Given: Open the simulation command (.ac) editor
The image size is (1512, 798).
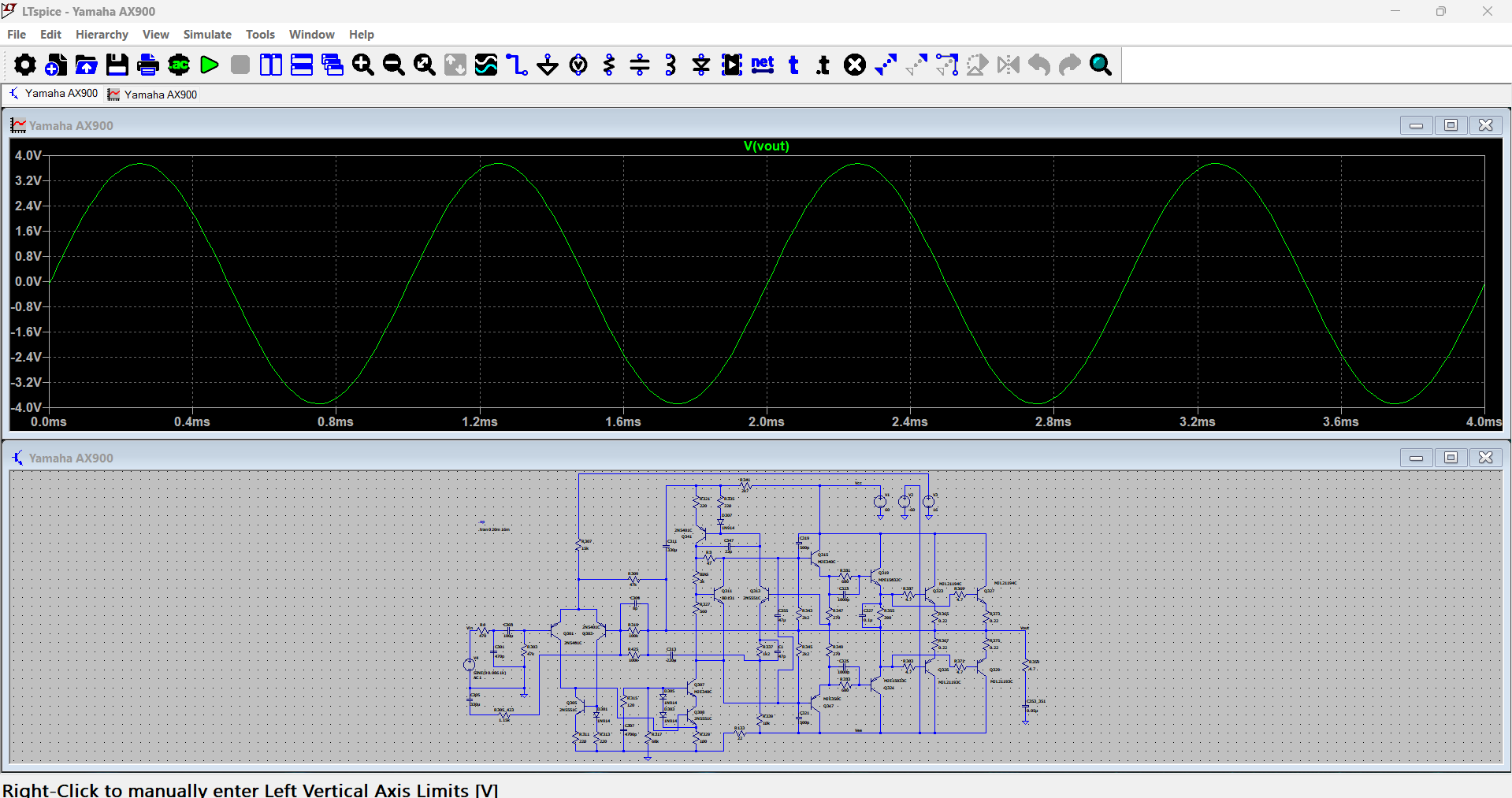Looking at the screenshot, I should [x=179, y=65].
